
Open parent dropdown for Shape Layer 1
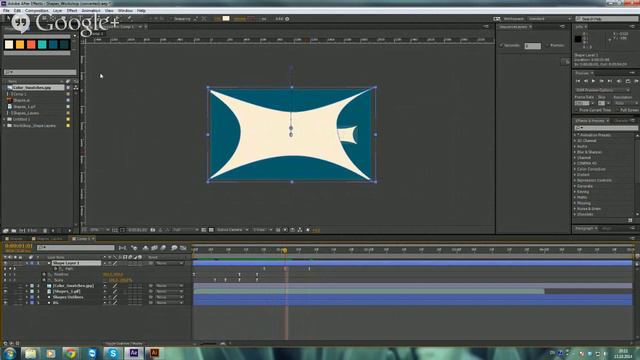169,263
